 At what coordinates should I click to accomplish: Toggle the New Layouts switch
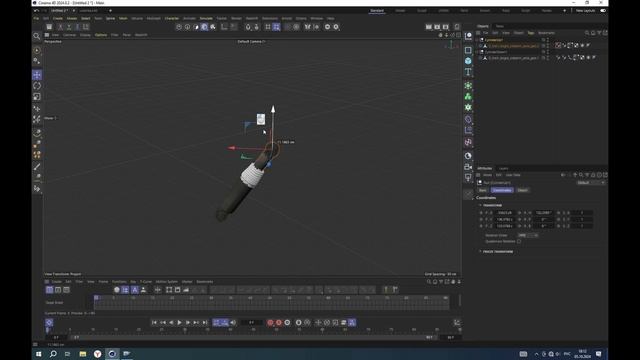[x=603, y=11]
